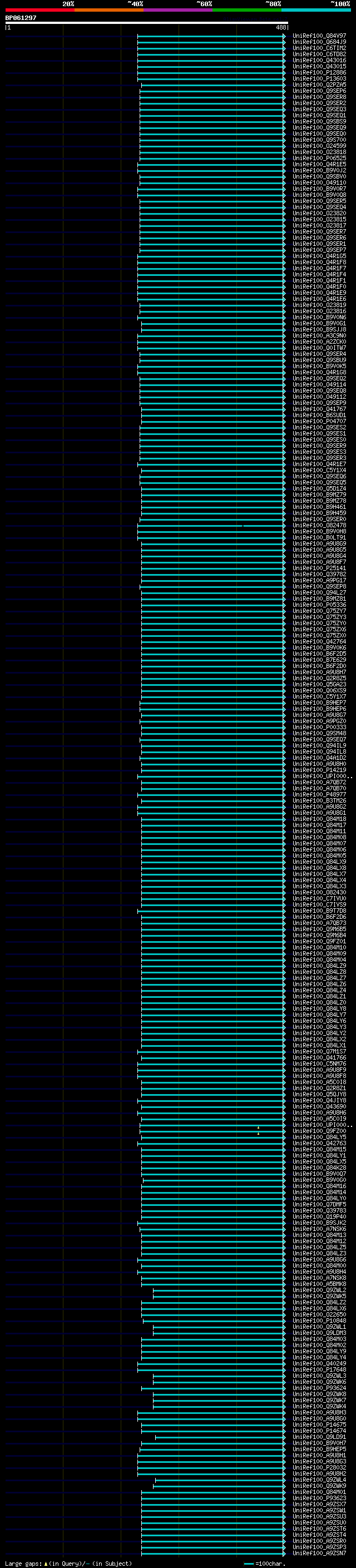Click the white query sequence bar
356x1568 pixels.
click(147, 23)
